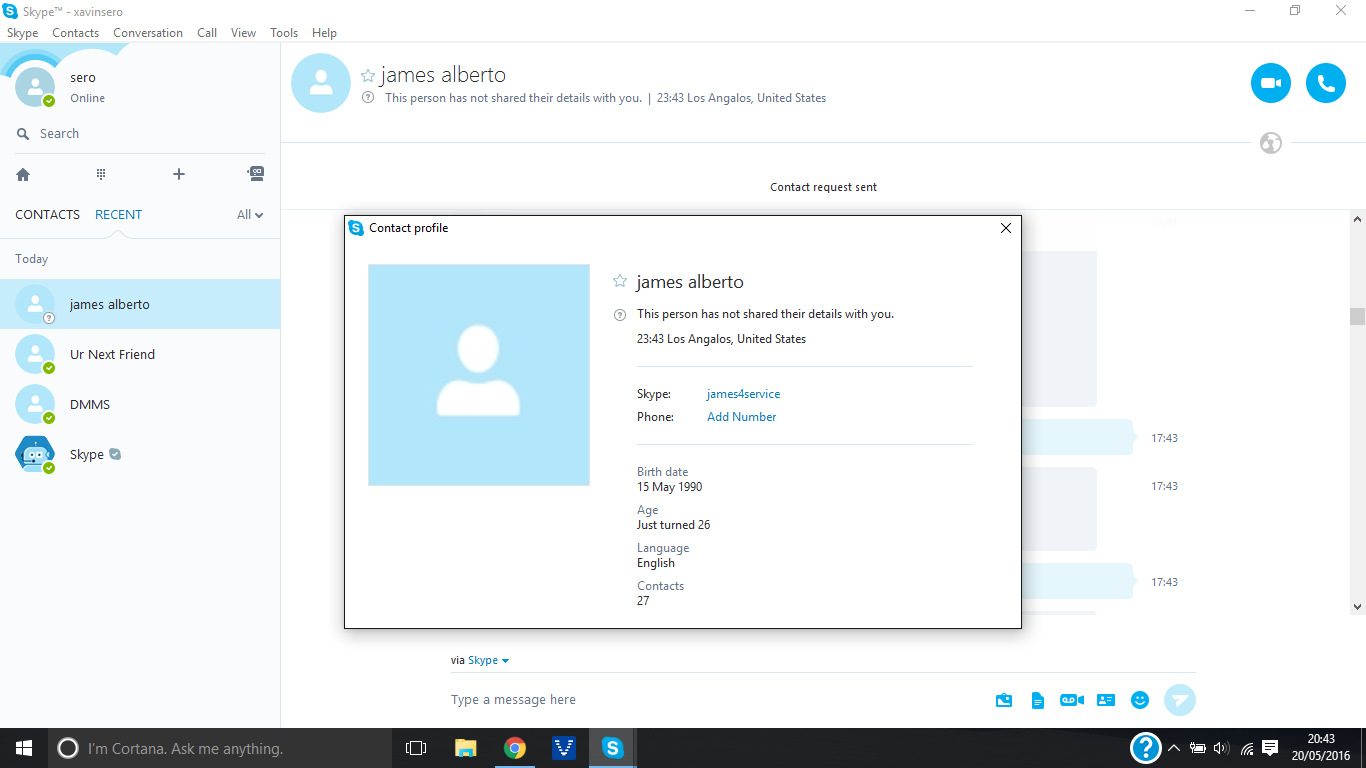
Task: Open Google Chrome from the taskbar
Action: [515, 748]
